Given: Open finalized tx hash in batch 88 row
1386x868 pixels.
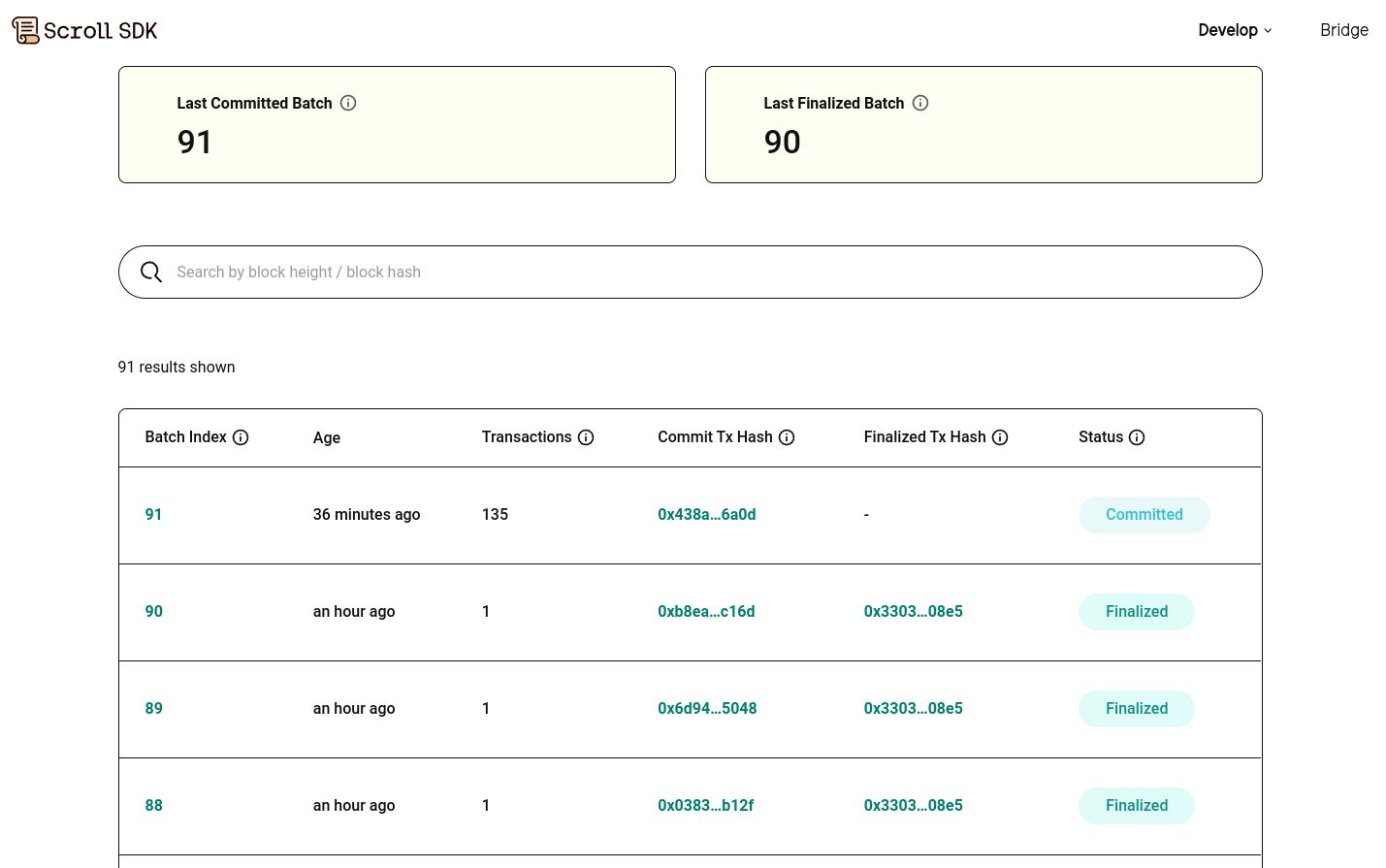Looking at the screenshot, I should coord(914,806).
